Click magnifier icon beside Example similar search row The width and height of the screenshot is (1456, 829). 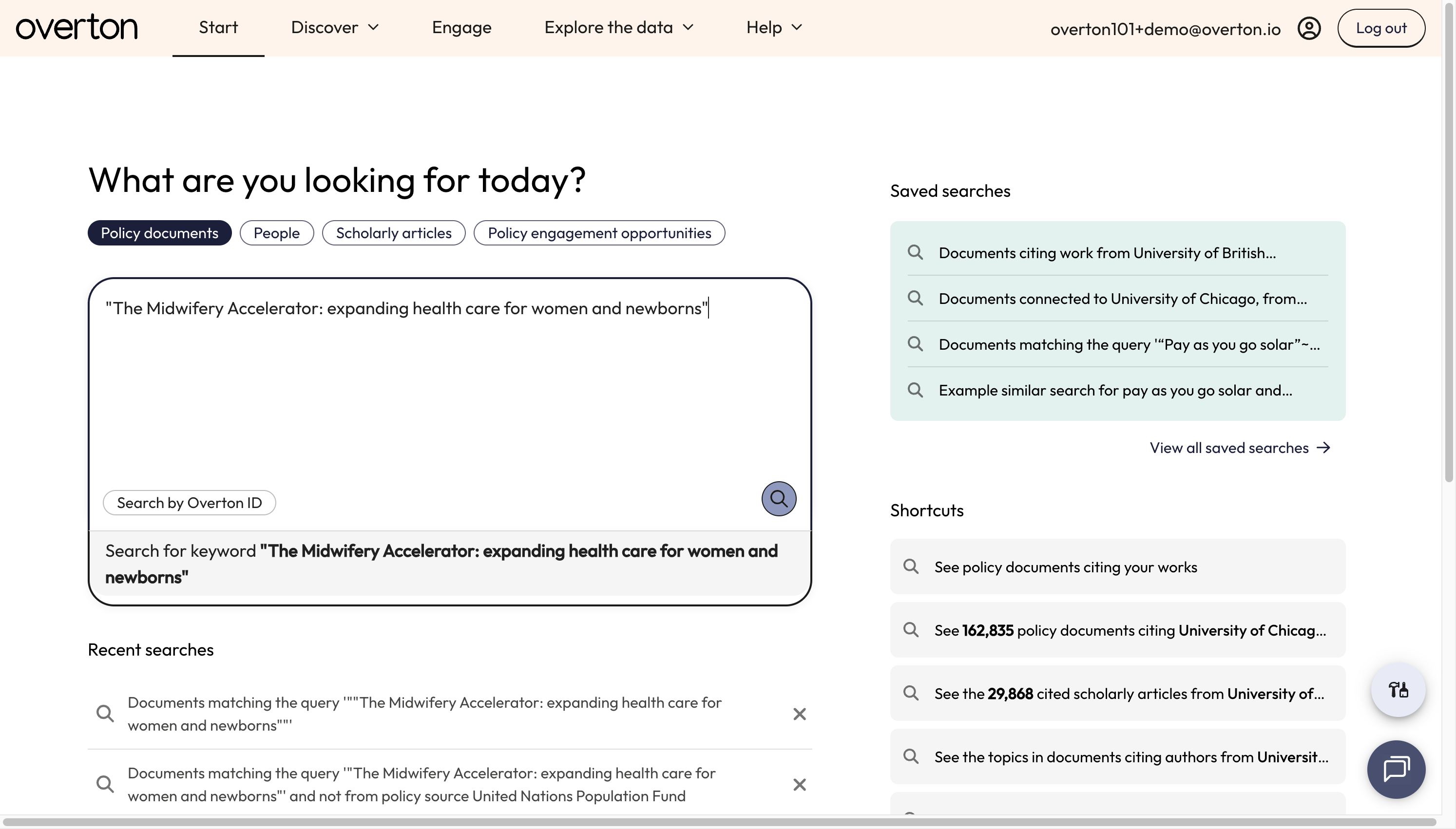pos(915,390)
